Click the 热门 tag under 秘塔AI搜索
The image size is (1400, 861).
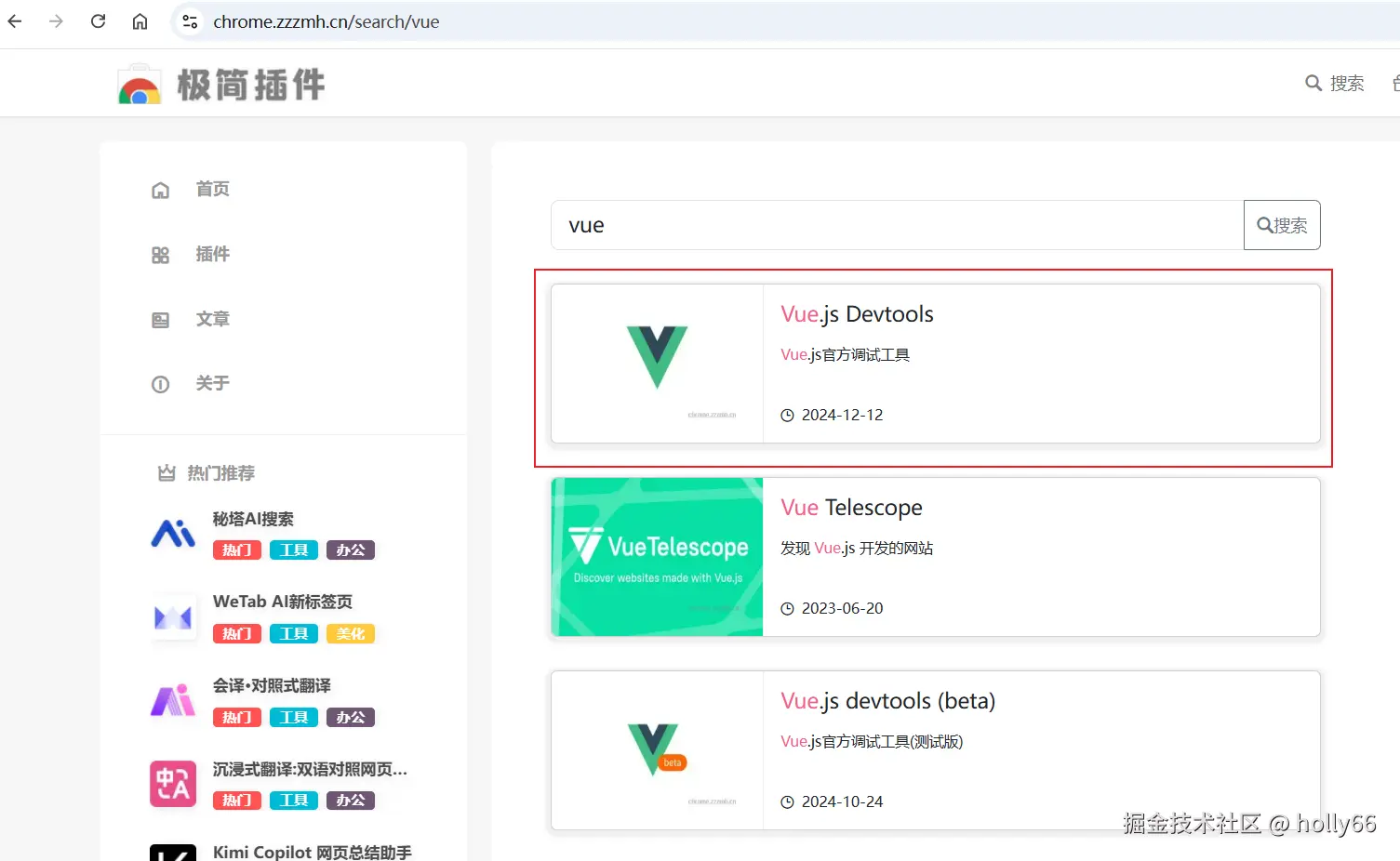(x=237, y=550)
